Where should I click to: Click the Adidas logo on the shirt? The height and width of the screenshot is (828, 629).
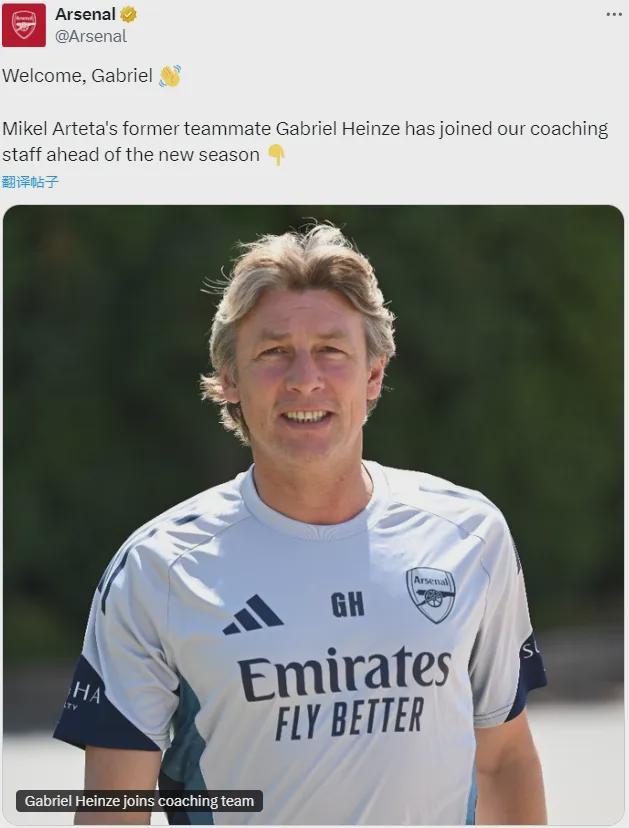tap(252, 615)
